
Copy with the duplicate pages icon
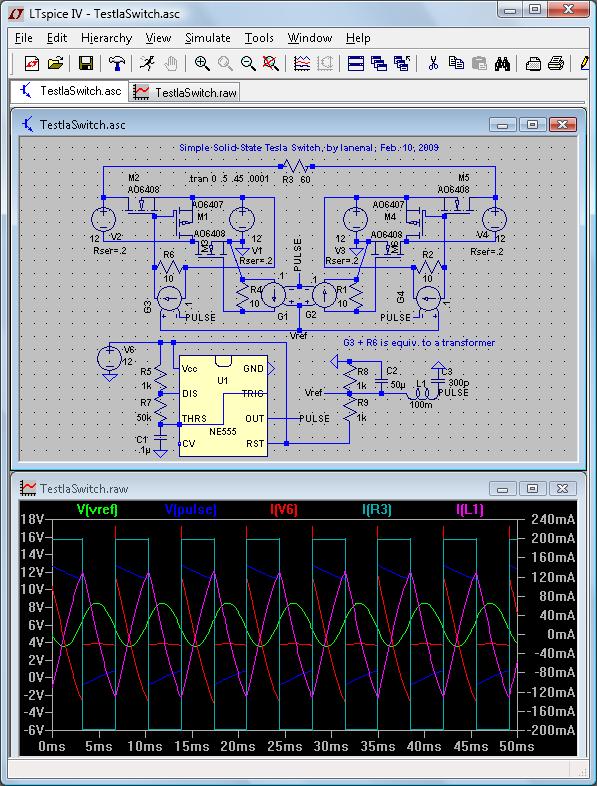click(x=456, y=63)
